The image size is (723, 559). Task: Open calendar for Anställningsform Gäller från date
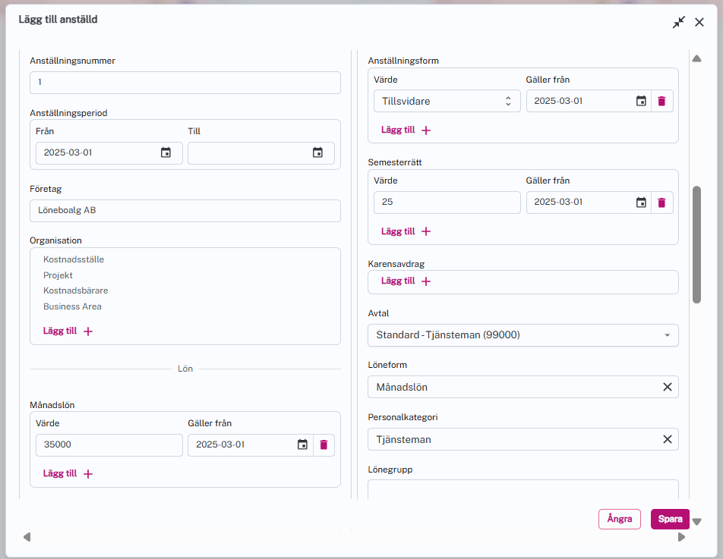[x=641, y=101]
